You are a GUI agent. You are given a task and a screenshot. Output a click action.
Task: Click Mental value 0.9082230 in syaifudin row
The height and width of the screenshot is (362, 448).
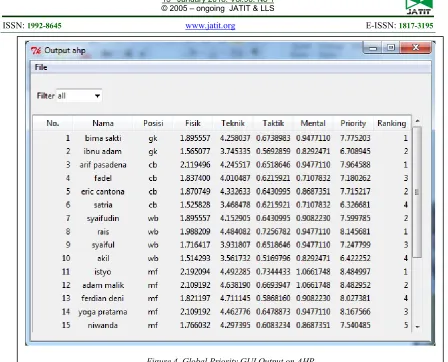(313, 218)
